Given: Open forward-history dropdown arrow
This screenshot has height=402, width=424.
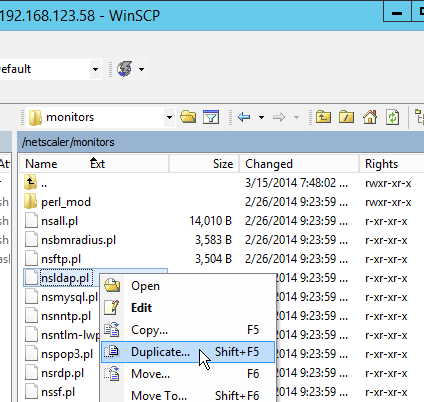Looking at the screenshot, I should (x=296, y=117).
